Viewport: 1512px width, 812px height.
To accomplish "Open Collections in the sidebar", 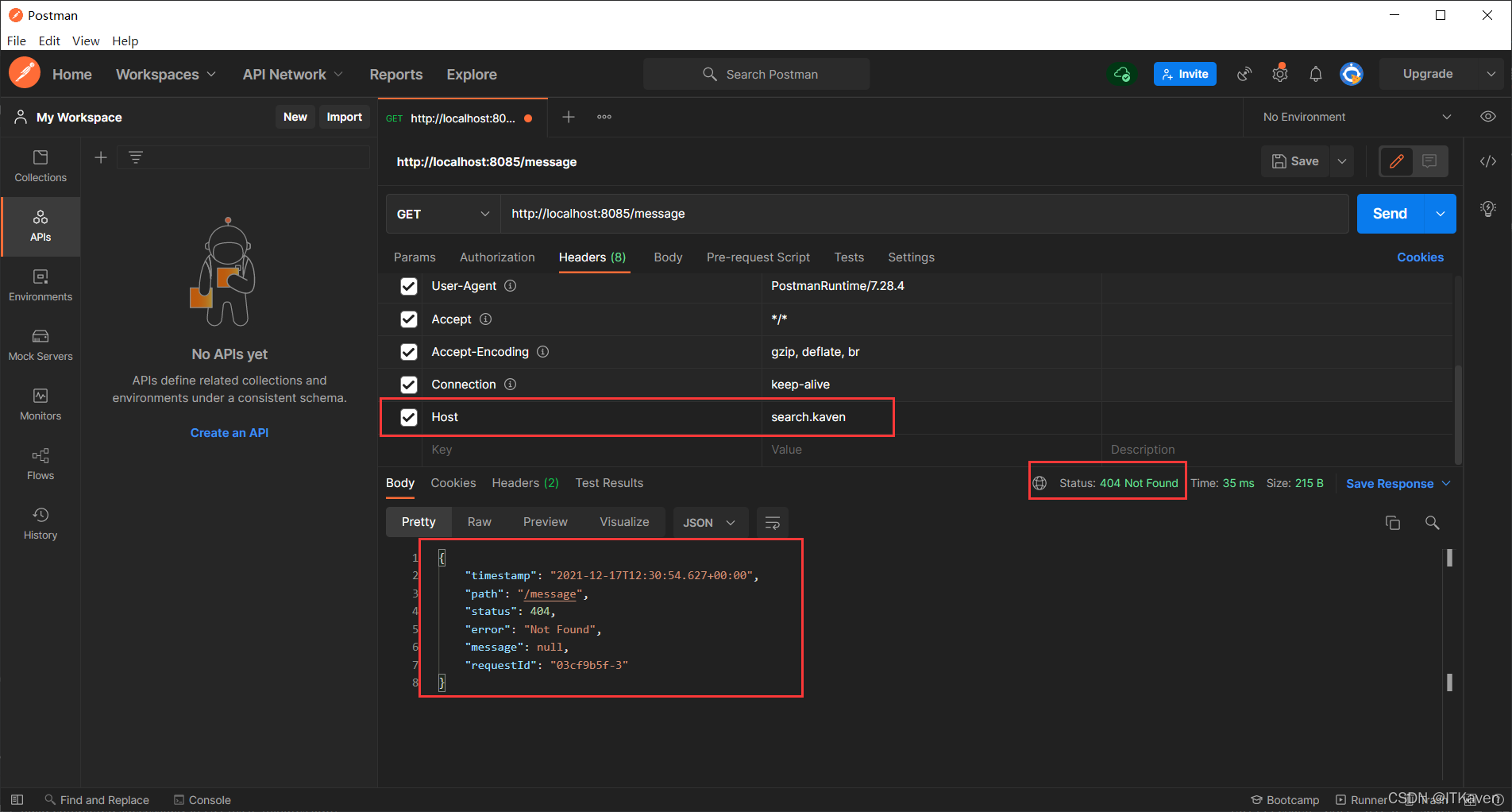I will coord(40,166).
